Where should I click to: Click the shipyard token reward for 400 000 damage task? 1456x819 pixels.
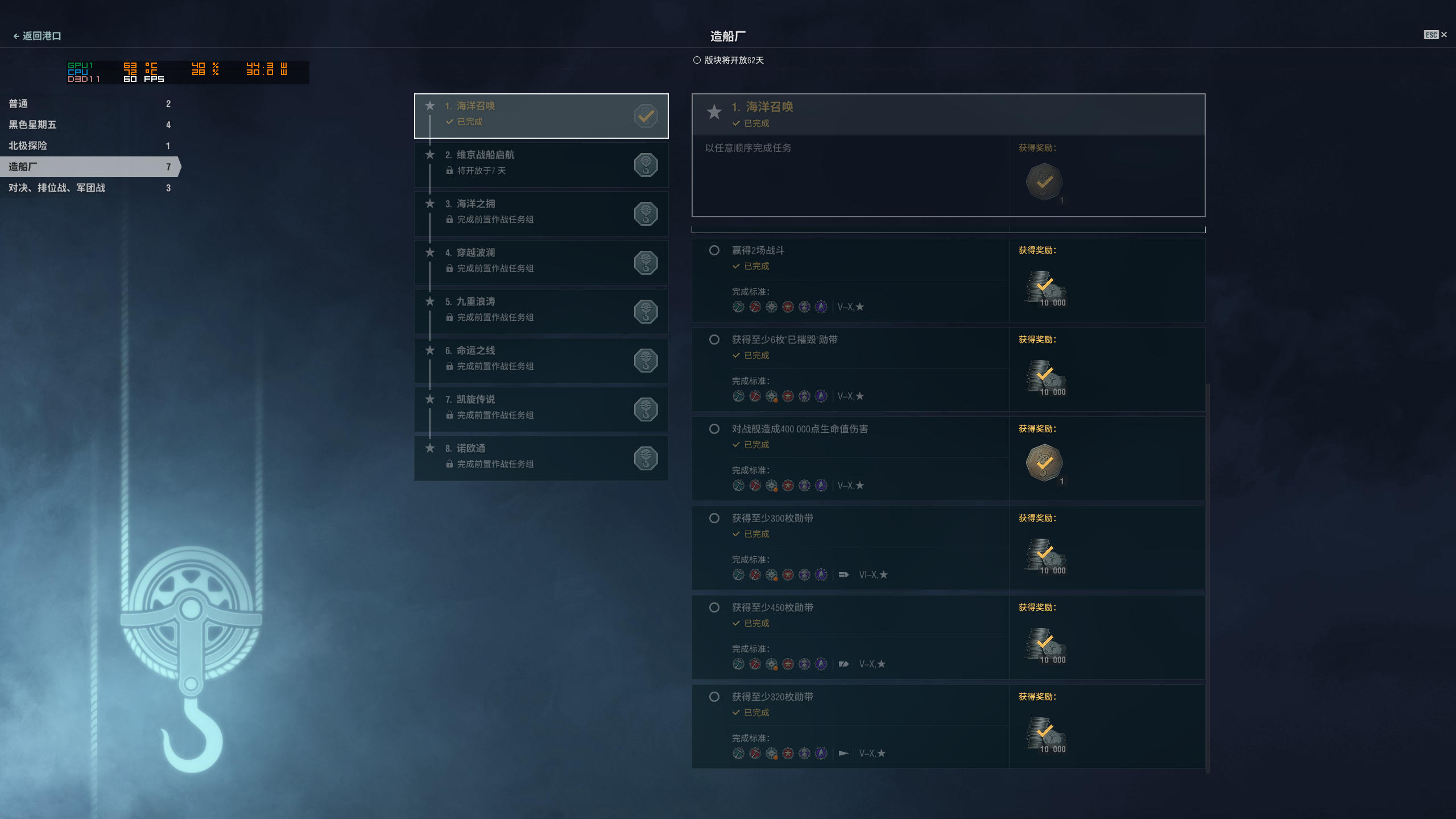click(1044, 463)
